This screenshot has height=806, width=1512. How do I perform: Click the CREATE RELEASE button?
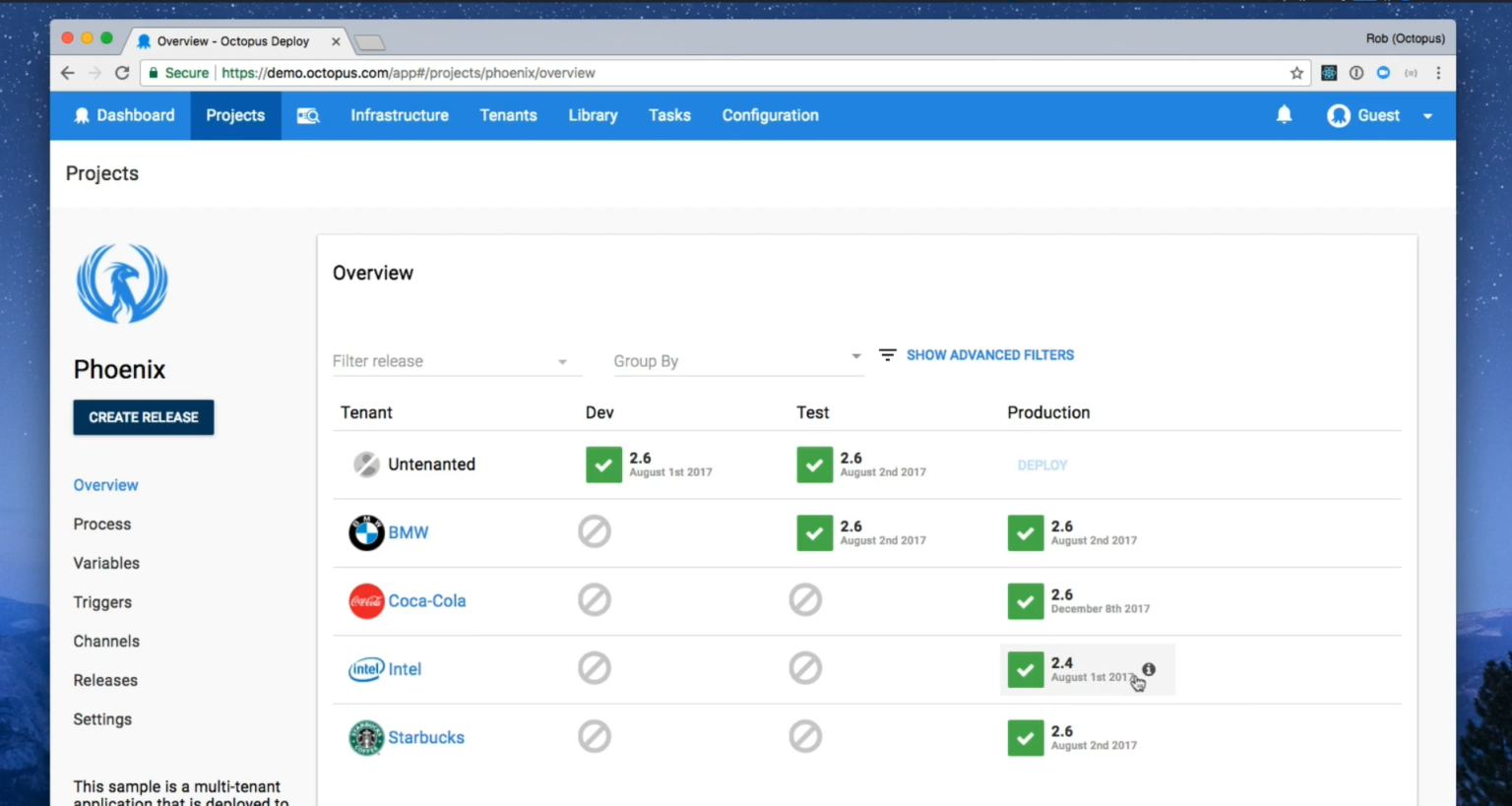point(144,417)
